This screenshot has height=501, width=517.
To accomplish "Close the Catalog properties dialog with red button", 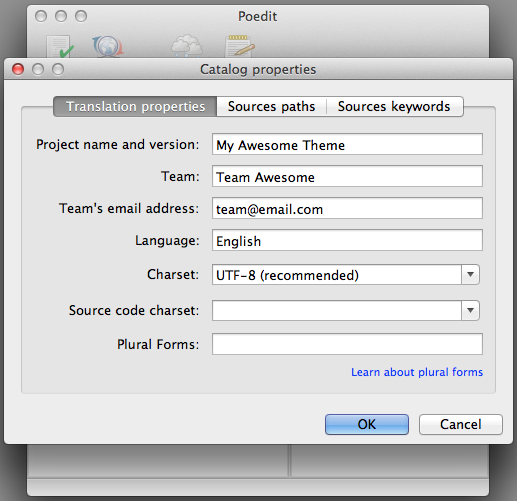I will click(x=18, y=69).
